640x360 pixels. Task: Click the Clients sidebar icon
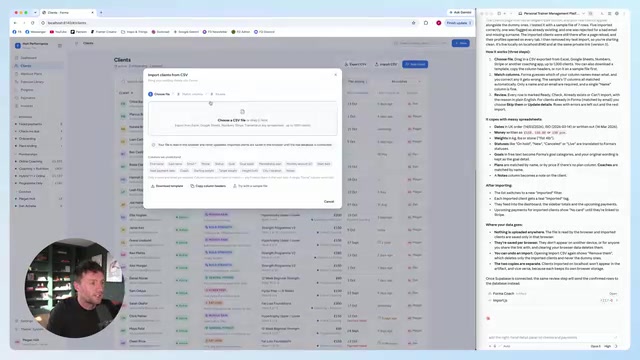pos(17,66)
